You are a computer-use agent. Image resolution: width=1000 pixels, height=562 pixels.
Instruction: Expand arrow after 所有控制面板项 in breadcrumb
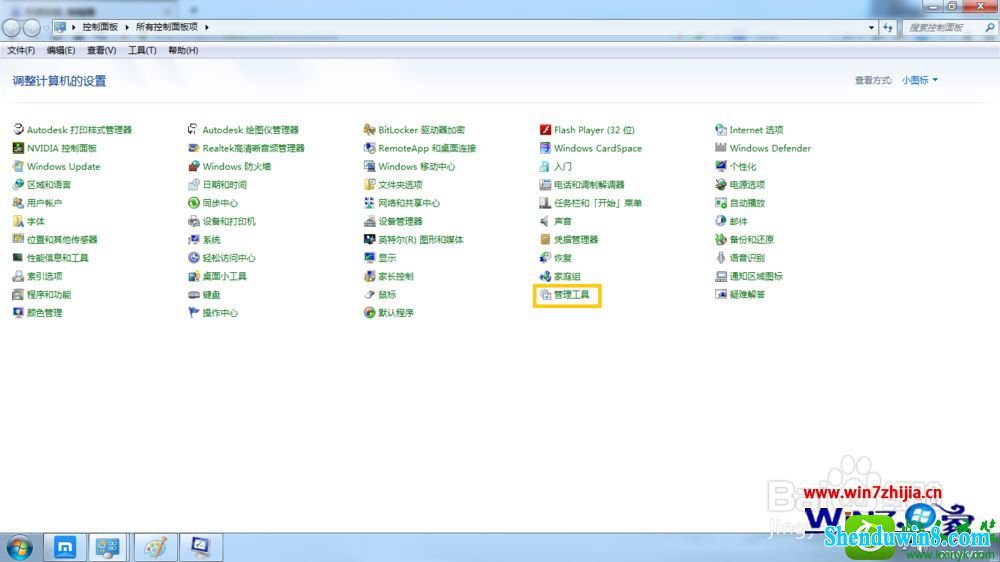pyautogui.click(x=207, y=27)
